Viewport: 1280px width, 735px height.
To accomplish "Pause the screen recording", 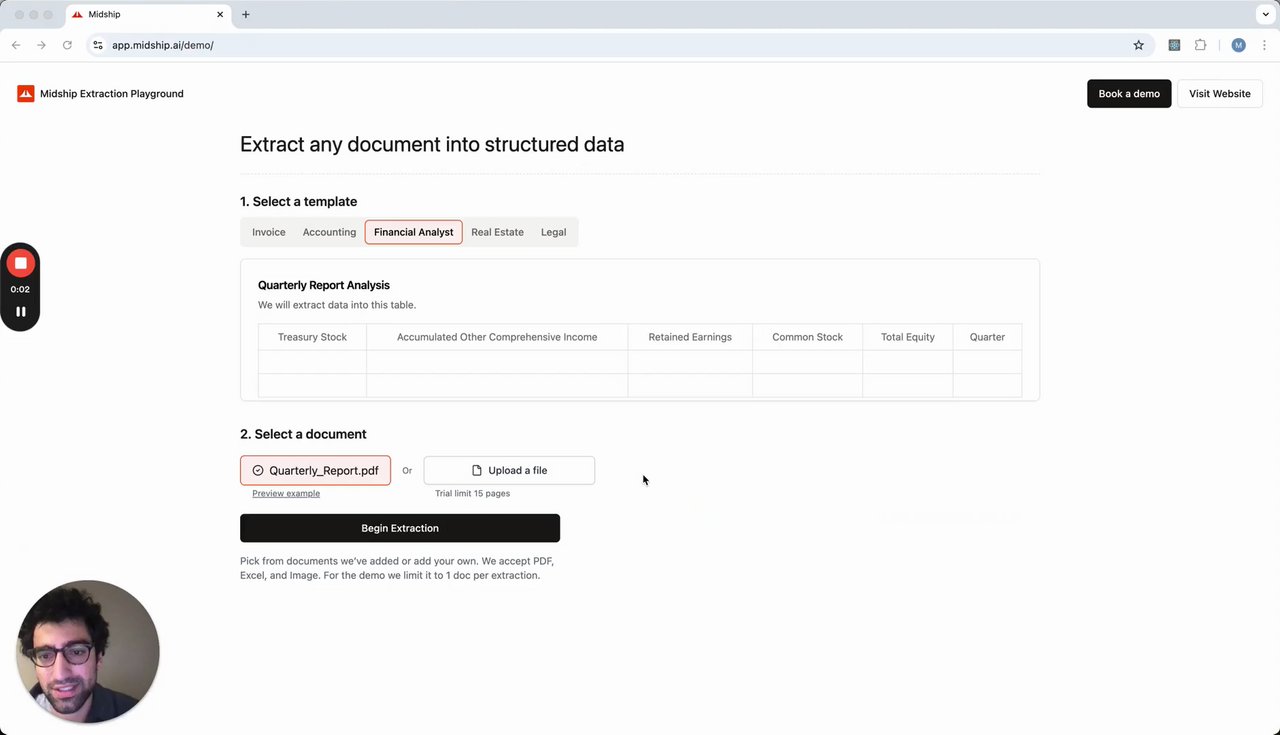I will coord(20,311).
